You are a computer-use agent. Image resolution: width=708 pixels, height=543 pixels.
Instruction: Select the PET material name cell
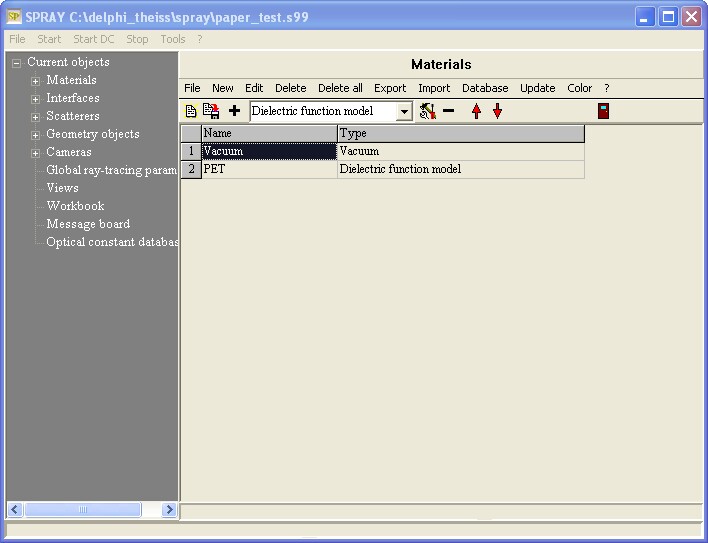pos(269,170)
